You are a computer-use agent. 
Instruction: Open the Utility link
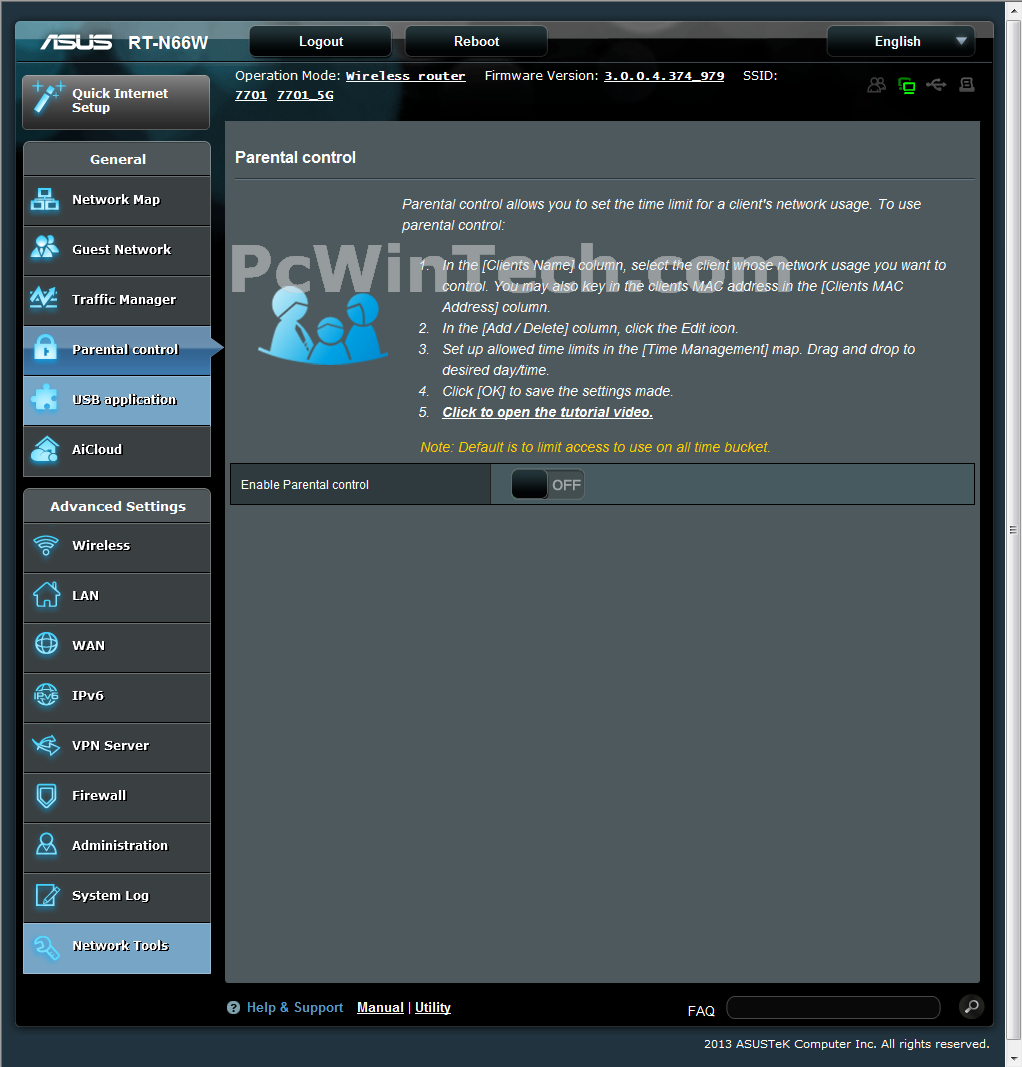433,1007
